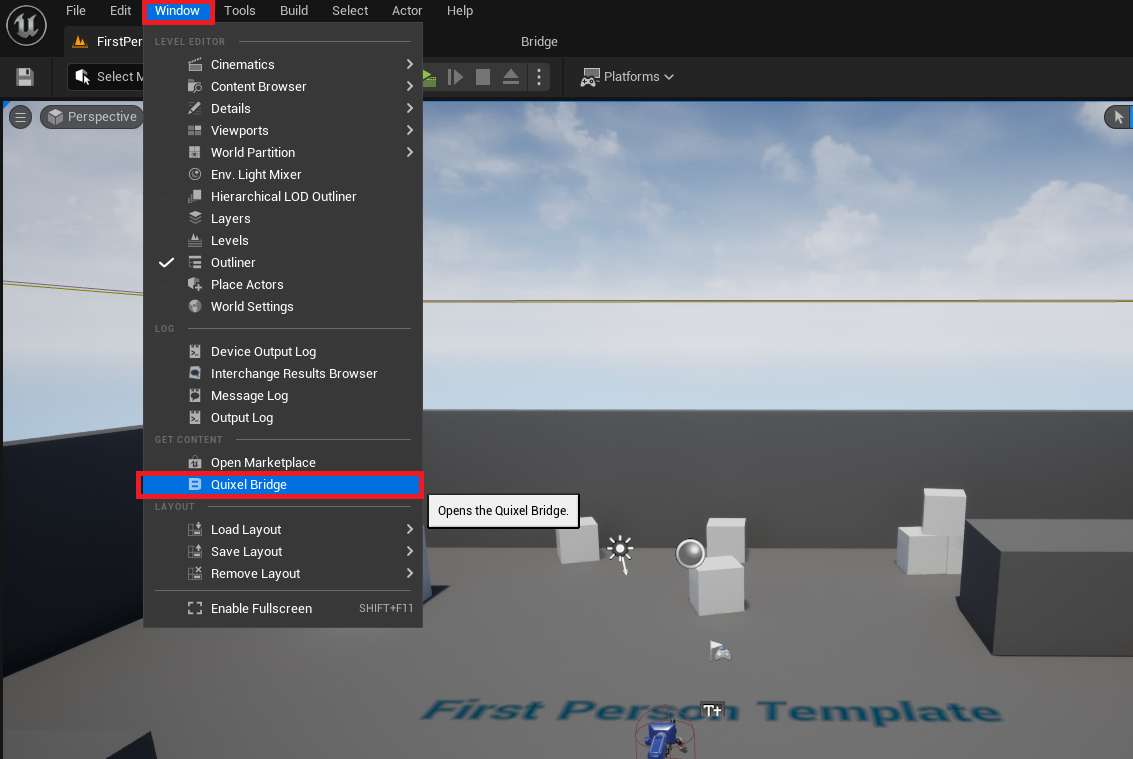Open the viewport options hamburger menu
The width and height of the screenshot is (1133, 759).
pyautogui.click(x=19, y=116)
